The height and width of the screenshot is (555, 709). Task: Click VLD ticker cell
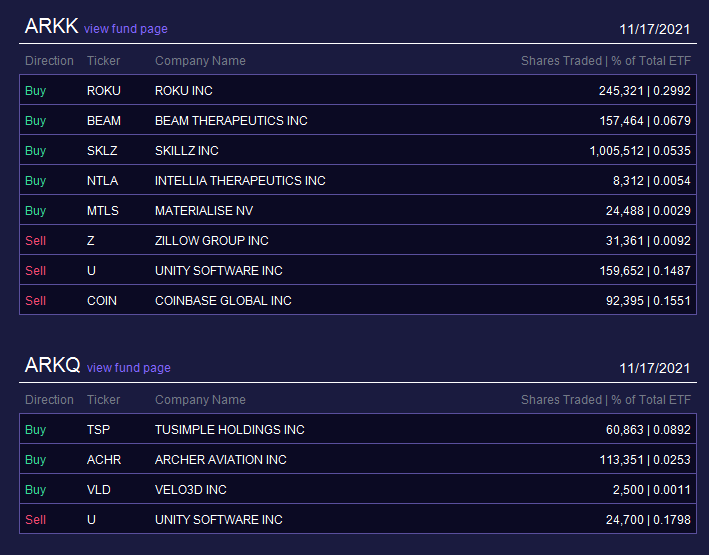(x=99, y=490)
